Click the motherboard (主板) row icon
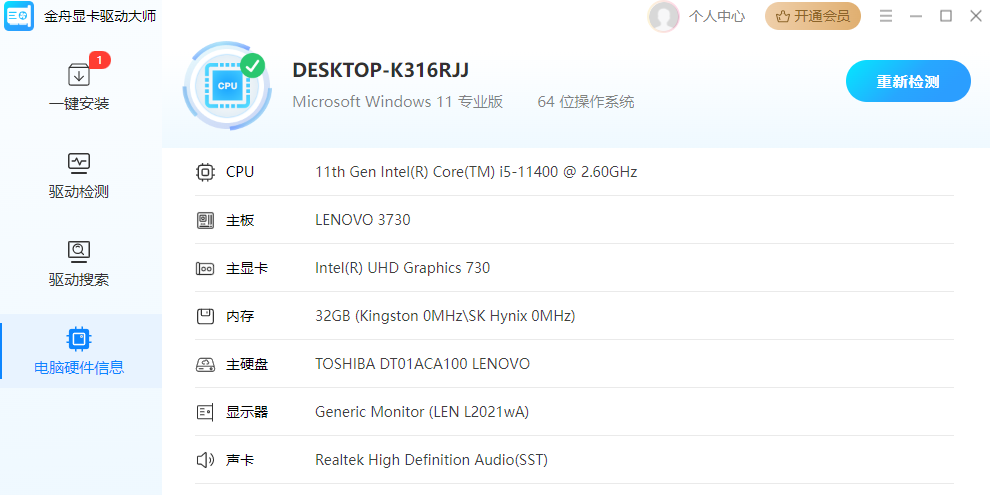Screen dimensions: 990x495 point(205,220)
